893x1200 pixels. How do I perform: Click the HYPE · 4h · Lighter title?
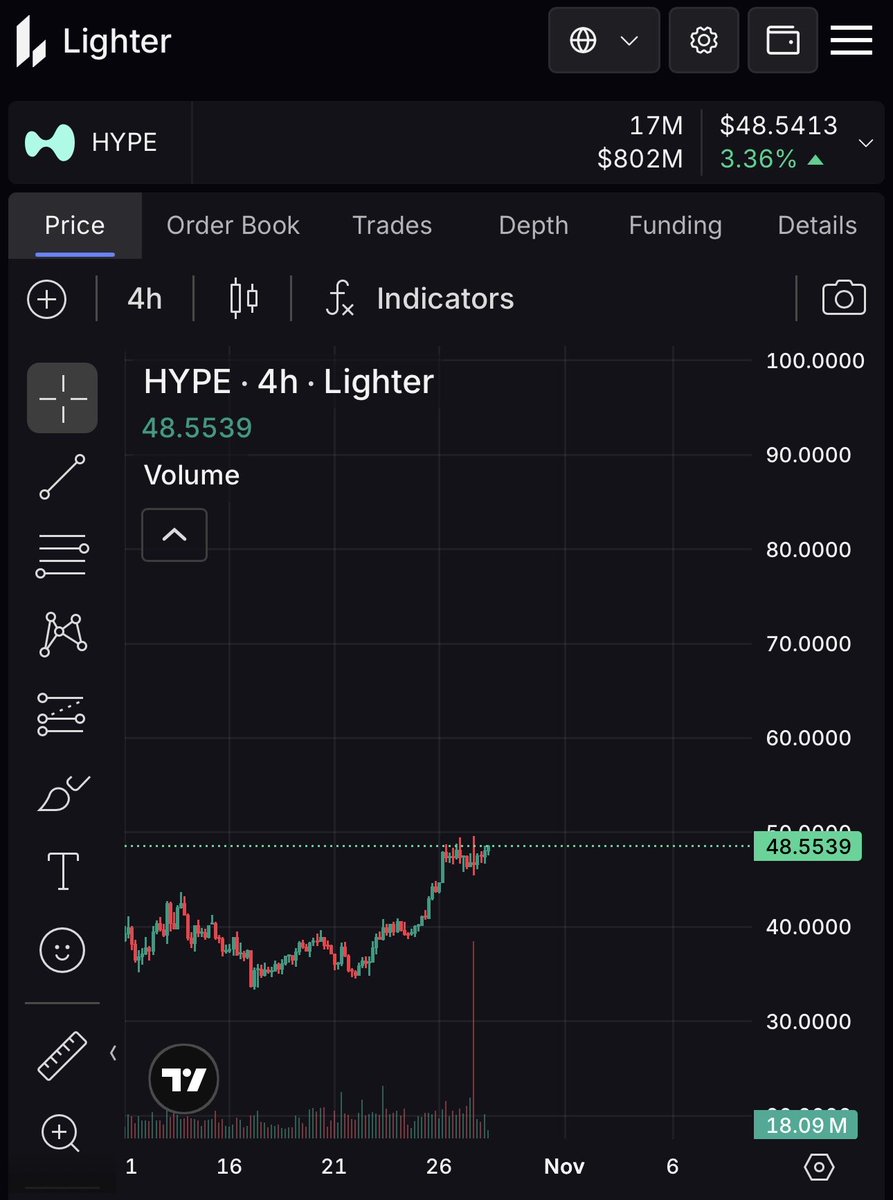(289, 382)
